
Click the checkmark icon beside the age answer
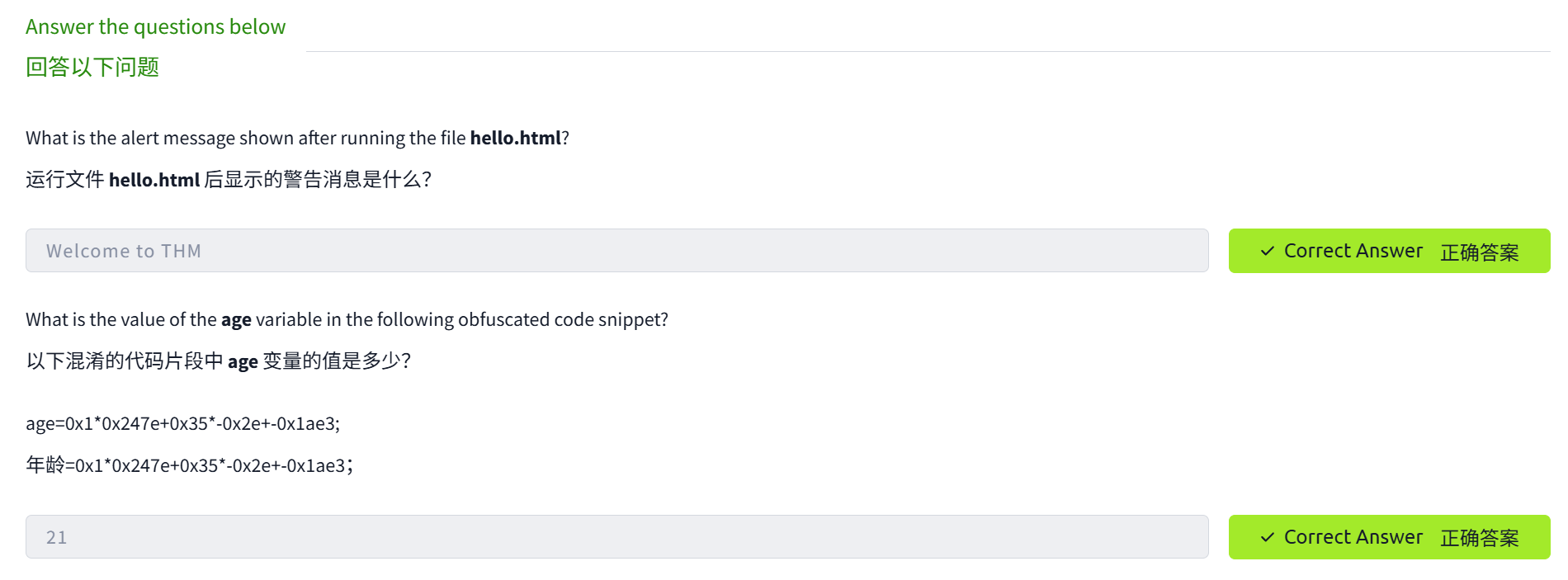click(x=1268, y=537)
